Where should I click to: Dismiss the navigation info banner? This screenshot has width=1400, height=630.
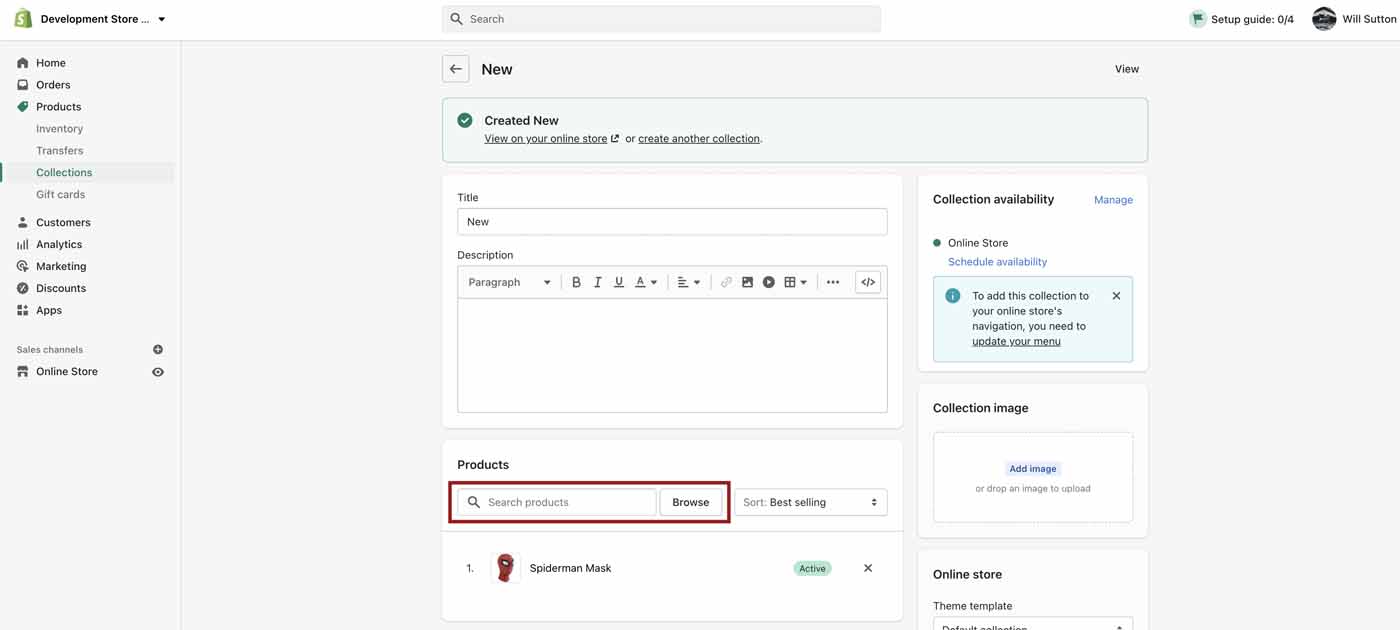click(1116, 296)
